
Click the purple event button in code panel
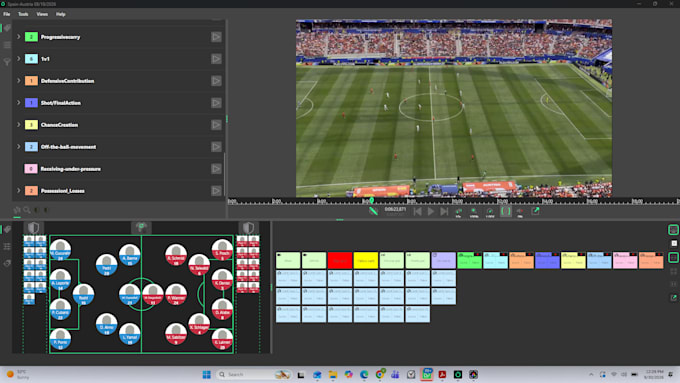443,260
